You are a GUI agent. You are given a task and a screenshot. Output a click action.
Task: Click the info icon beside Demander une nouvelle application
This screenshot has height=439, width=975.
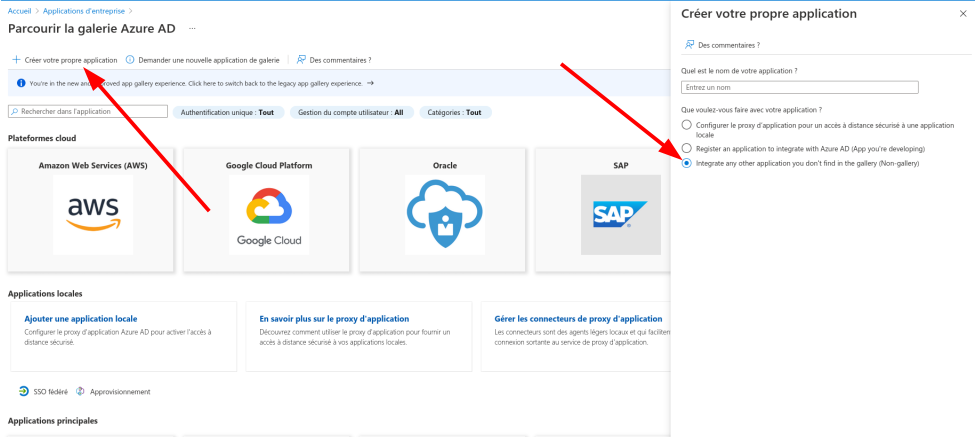(130, 60)
